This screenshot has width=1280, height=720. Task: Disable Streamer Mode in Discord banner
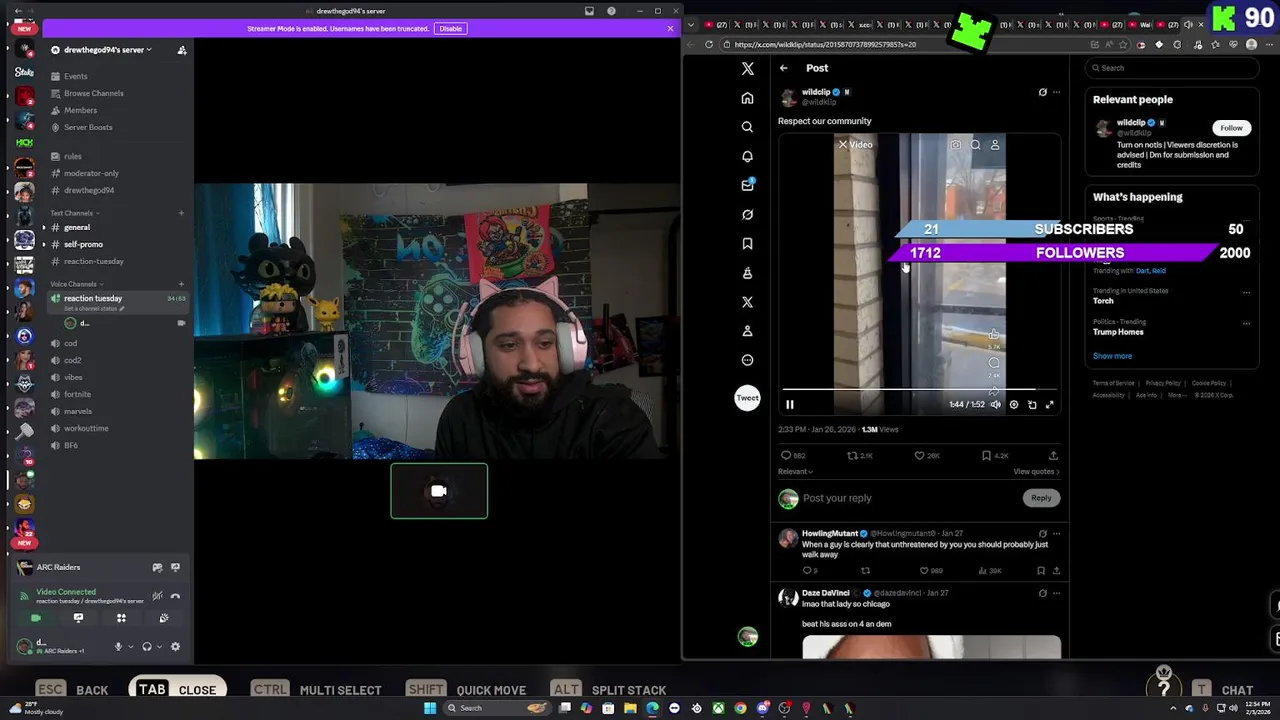point(451,28)
